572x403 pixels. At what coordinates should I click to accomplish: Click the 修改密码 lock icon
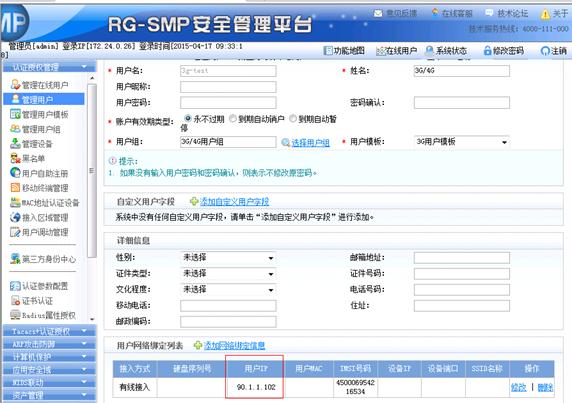(x=487, y=51)
